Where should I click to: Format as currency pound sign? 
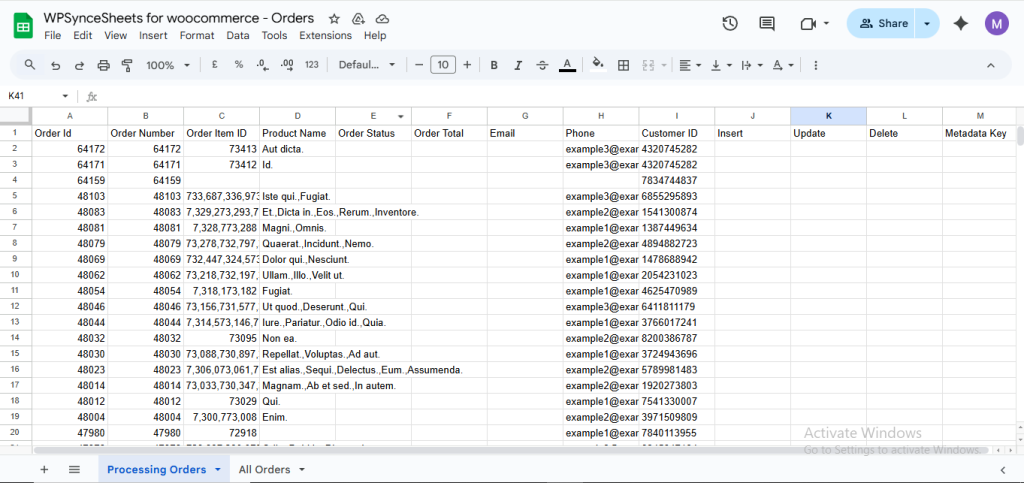tap(214, 65)
